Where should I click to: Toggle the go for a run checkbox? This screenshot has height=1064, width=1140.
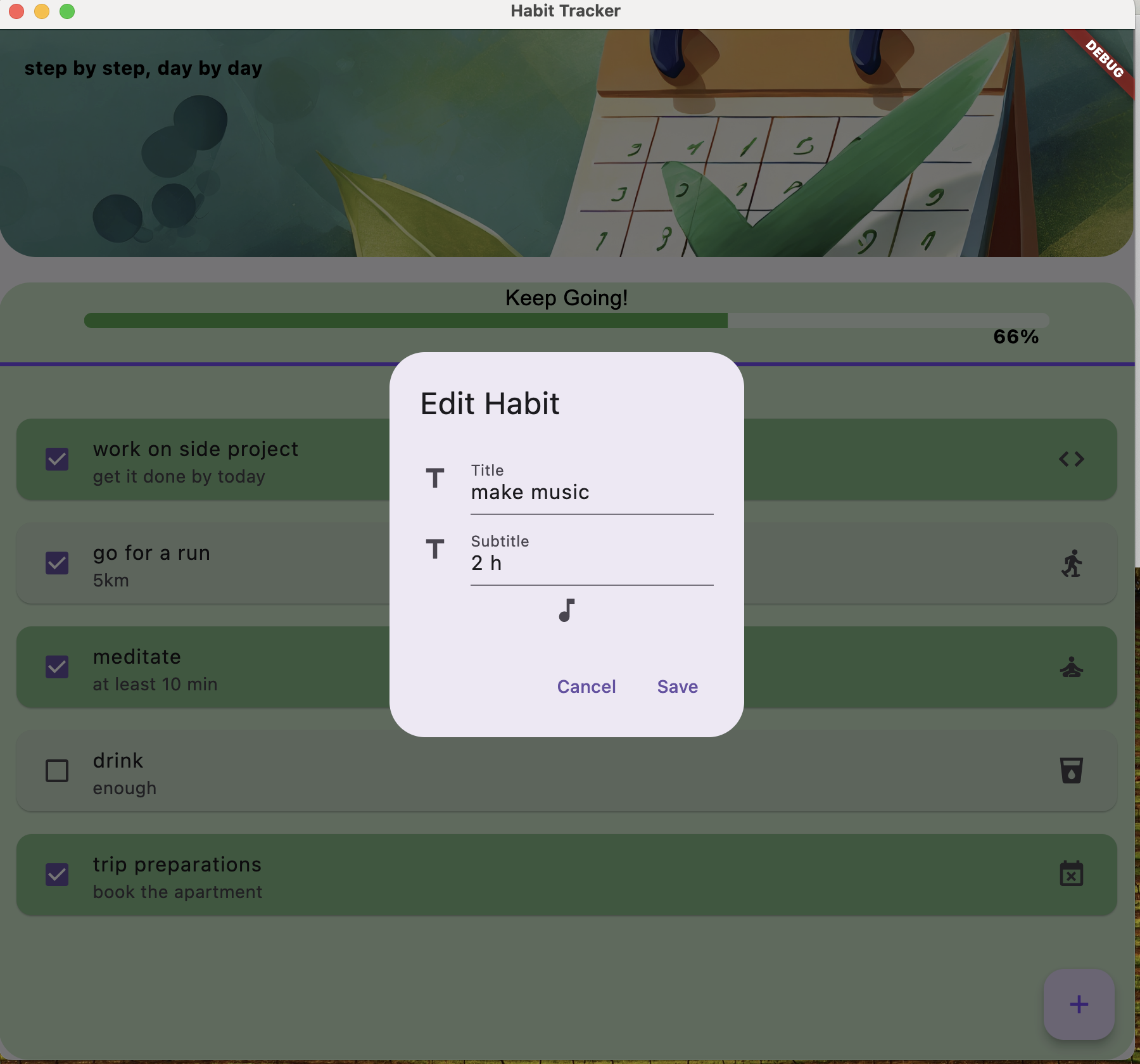57,563
